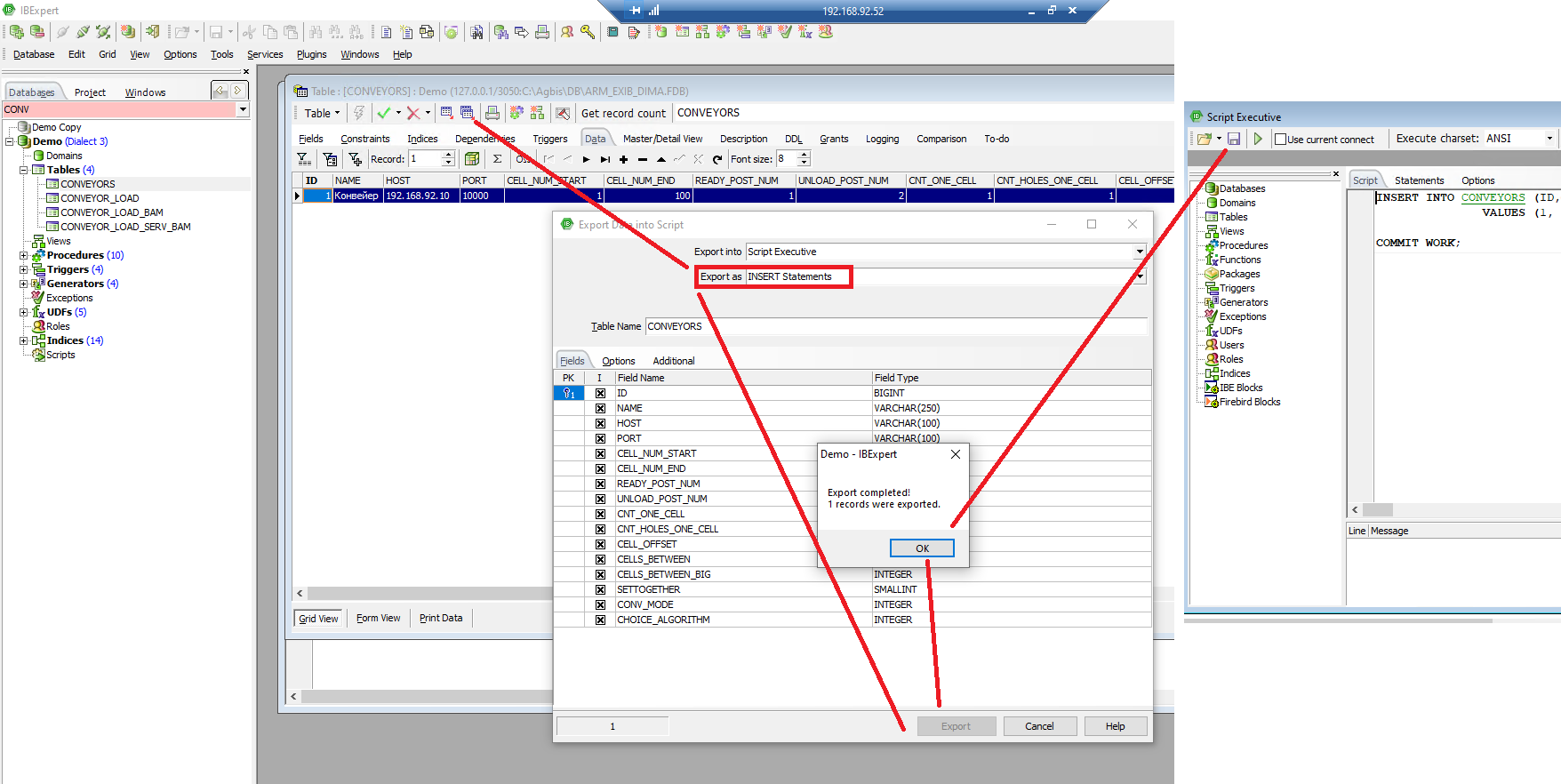The height and width of the screenshot is (784, 1561).
Task: Click the open script folder icon in Script Executive
Action: [1204, 139]
